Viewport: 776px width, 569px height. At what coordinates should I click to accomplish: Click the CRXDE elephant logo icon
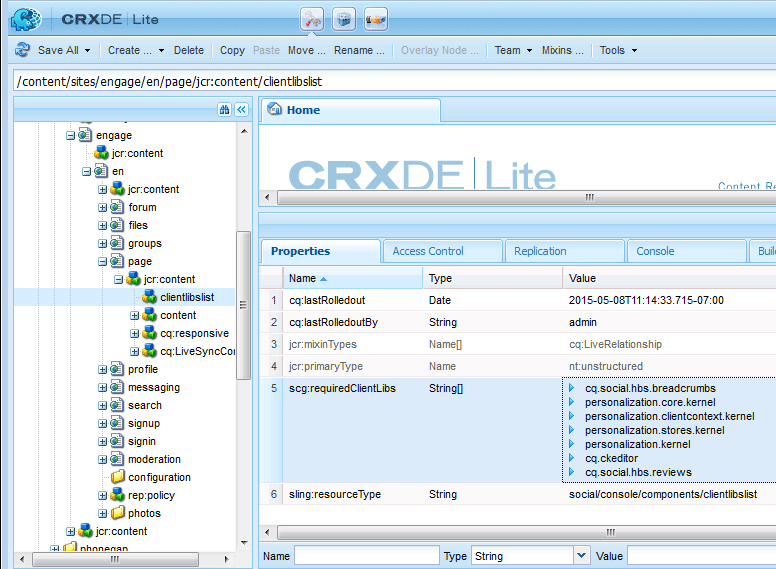[x=26, y=19]
